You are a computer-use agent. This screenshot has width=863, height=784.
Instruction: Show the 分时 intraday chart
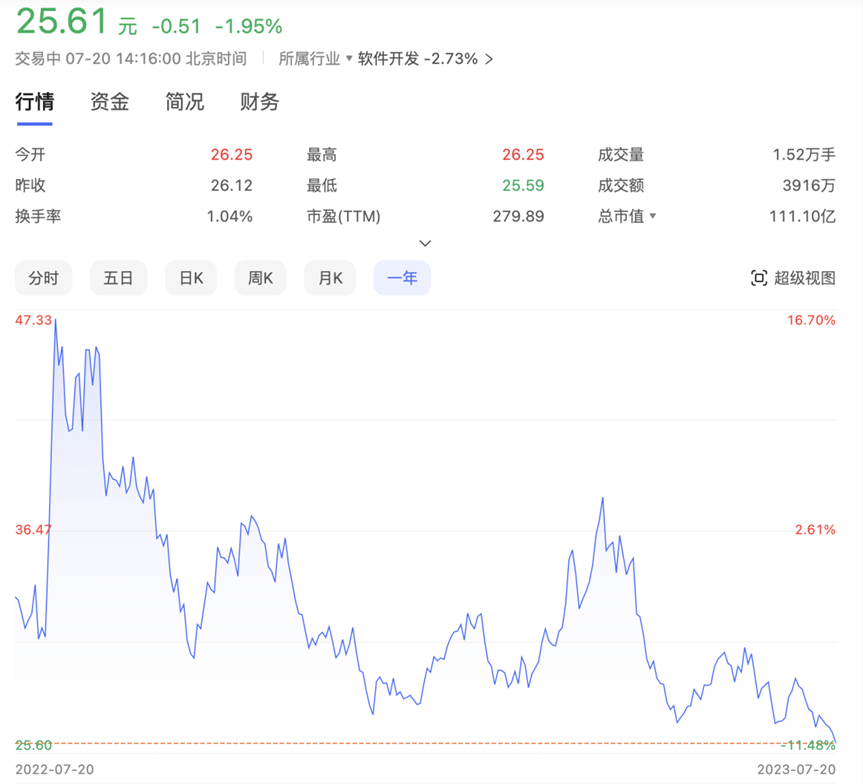pyautogui.click(x=43, y=278)
